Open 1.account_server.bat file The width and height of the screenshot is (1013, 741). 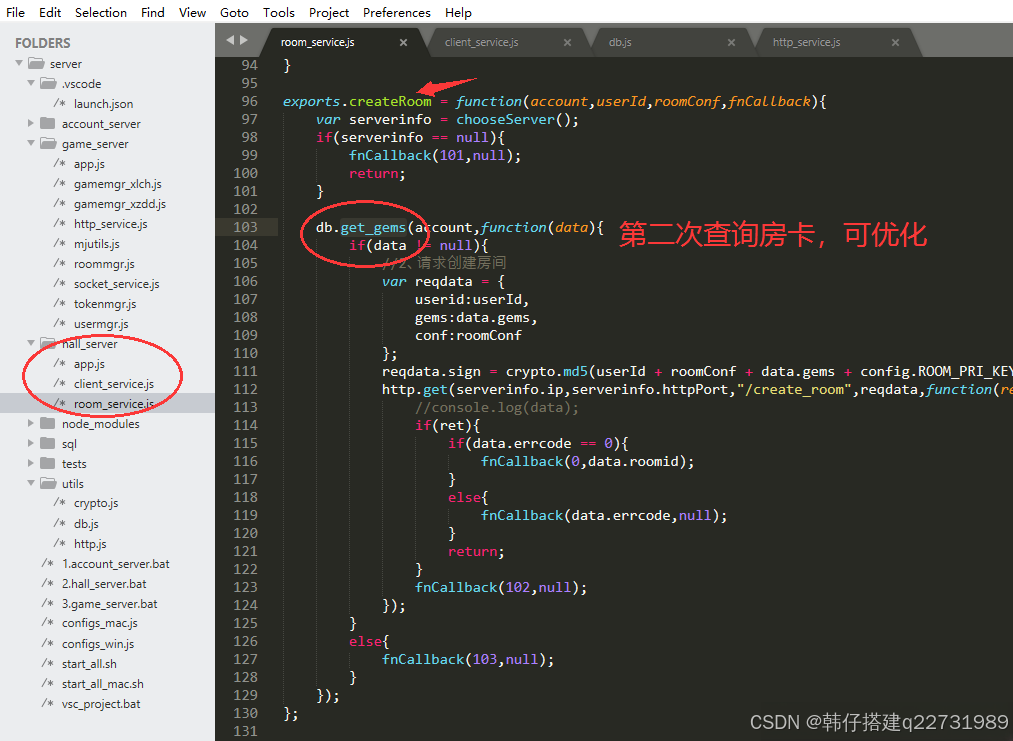[x=116, y=563]
